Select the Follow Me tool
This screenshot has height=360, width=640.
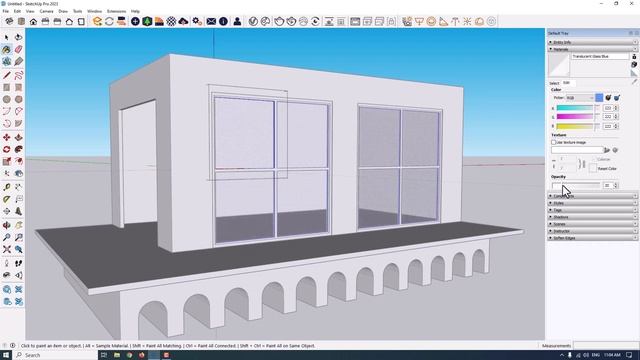(18, 149)
